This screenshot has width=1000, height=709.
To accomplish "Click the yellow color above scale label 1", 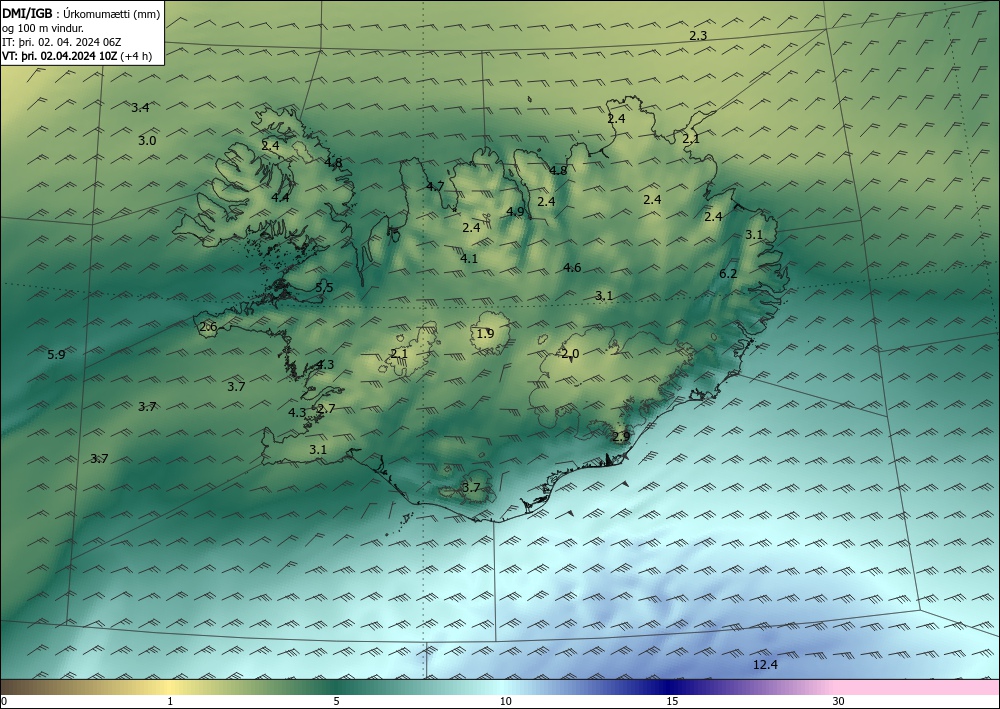I will (x=170, y=687).
